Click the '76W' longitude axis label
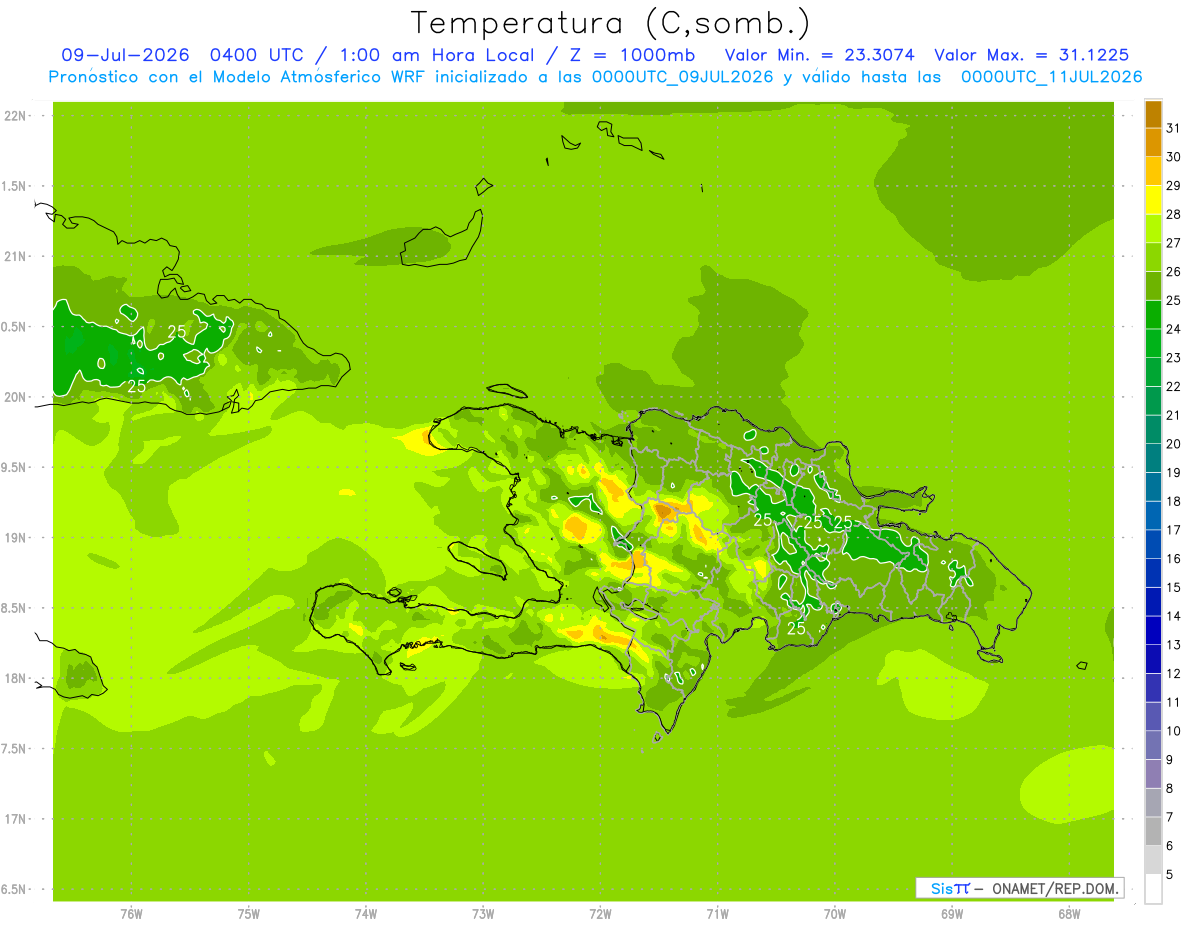This screenshot has width=1200, height=927. pos(131,913)
